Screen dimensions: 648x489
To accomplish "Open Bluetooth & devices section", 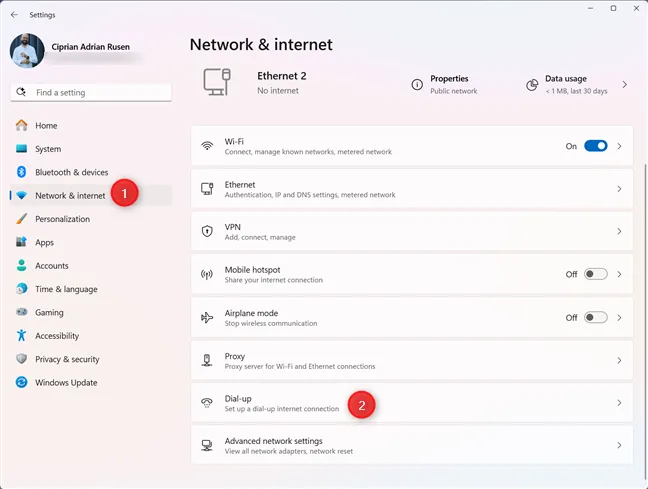I will click(91, 172).
